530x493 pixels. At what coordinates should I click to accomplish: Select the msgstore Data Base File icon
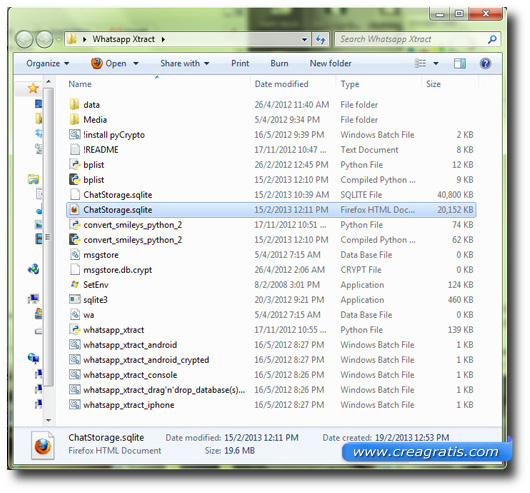(75, 254)
